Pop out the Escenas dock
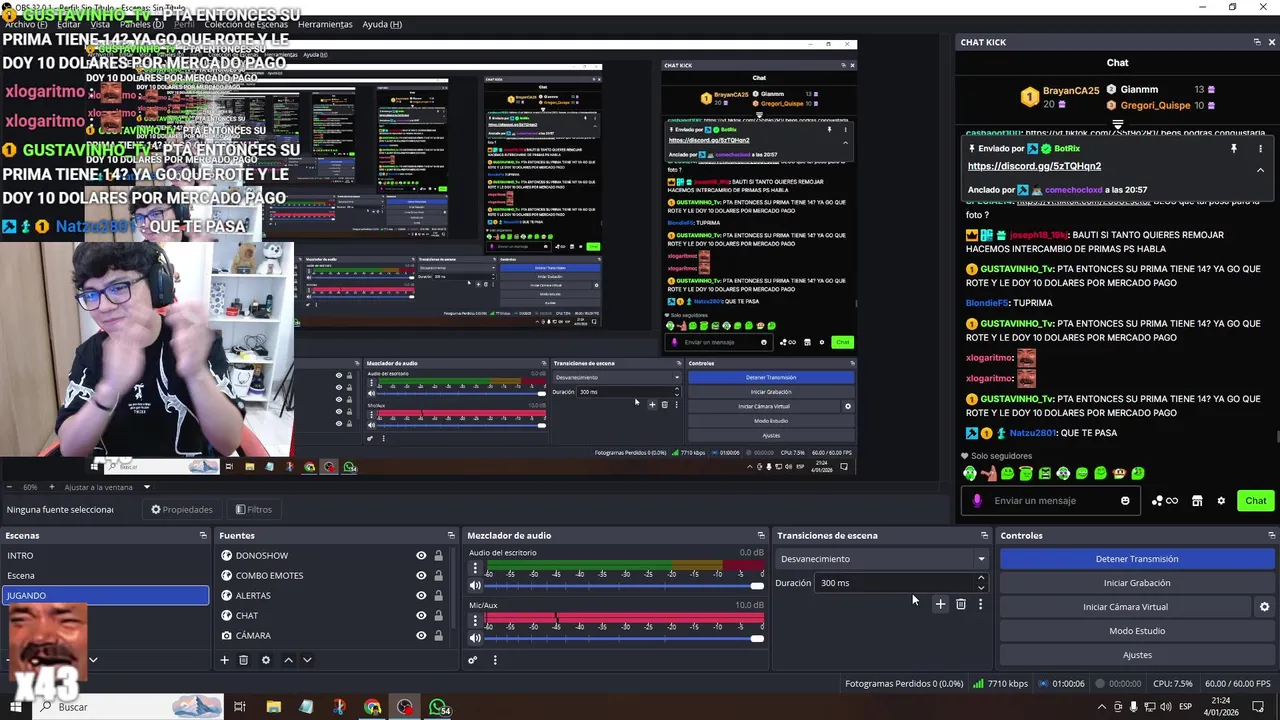1280x720 pixels. pos(203,536)
